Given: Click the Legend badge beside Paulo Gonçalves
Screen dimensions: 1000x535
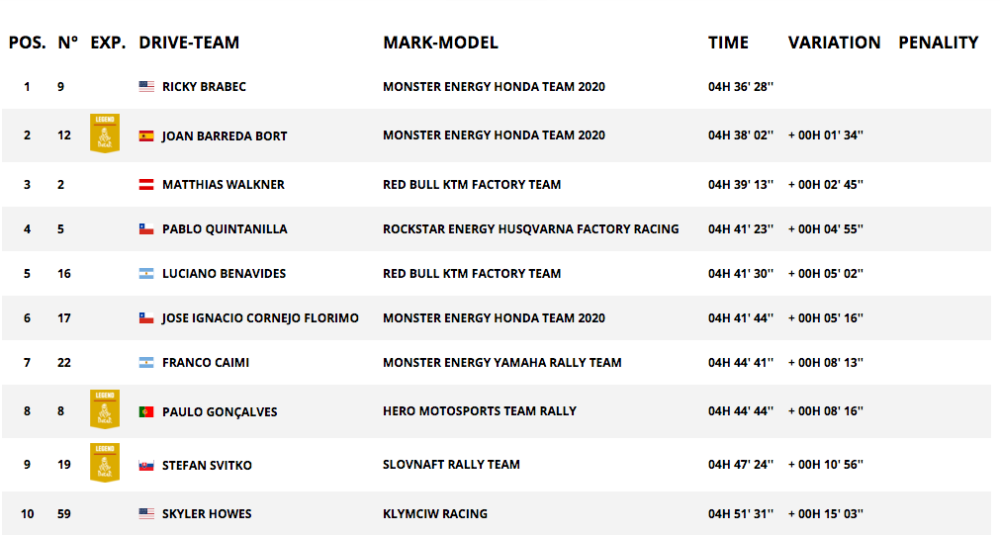Looking at the screenshot, I should coord(105,410).
